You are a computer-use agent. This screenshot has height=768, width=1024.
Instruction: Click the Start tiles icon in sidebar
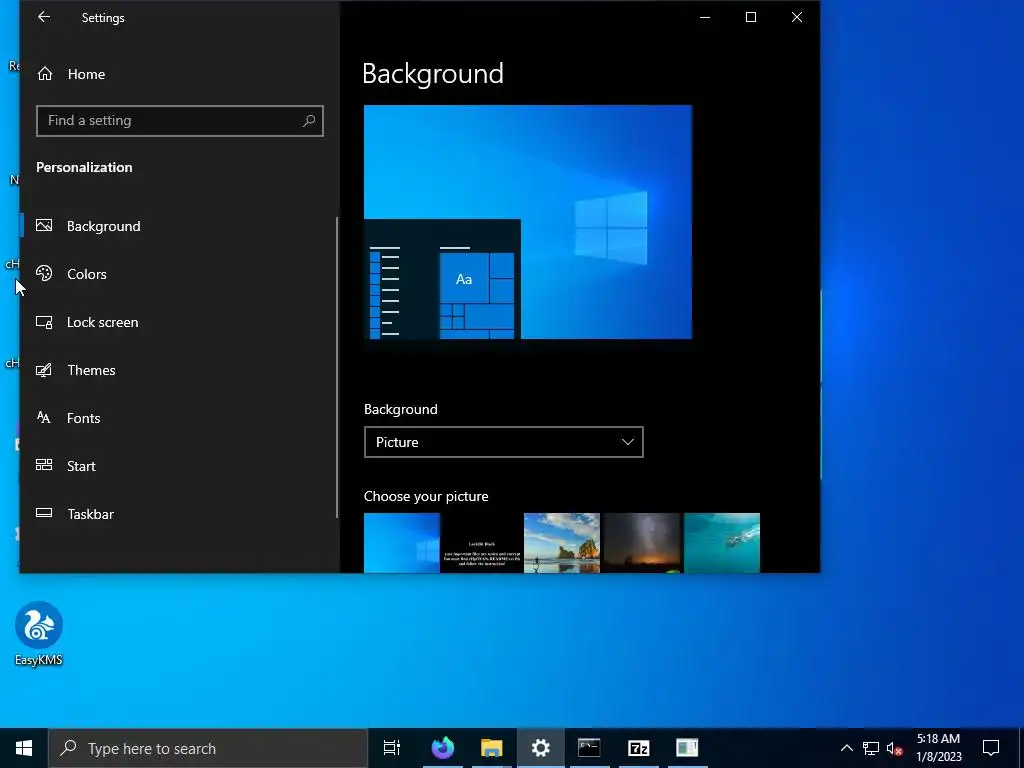(x=44, y=465)
